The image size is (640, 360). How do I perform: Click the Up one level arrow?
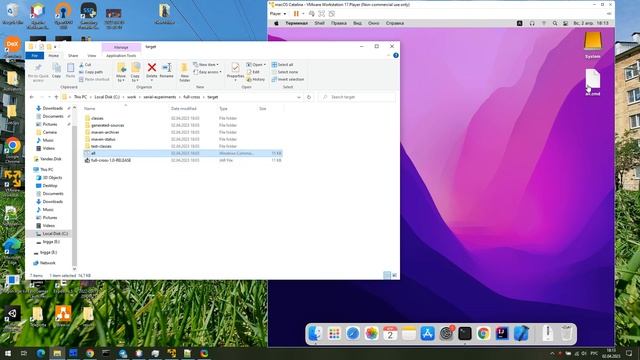click(56, 97)
